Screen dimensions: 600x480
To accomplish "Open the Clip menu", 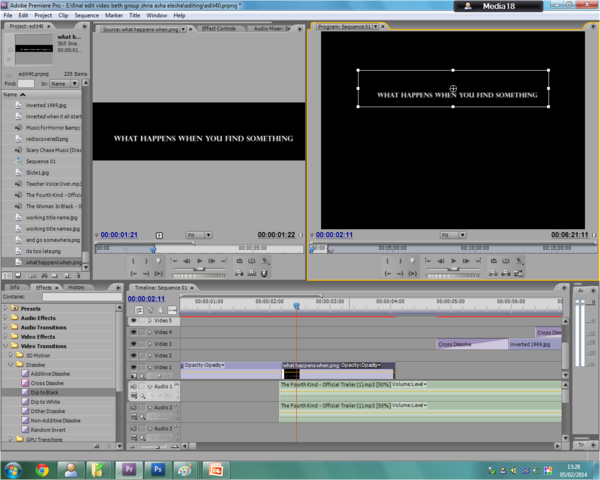I will pos(63,15).
